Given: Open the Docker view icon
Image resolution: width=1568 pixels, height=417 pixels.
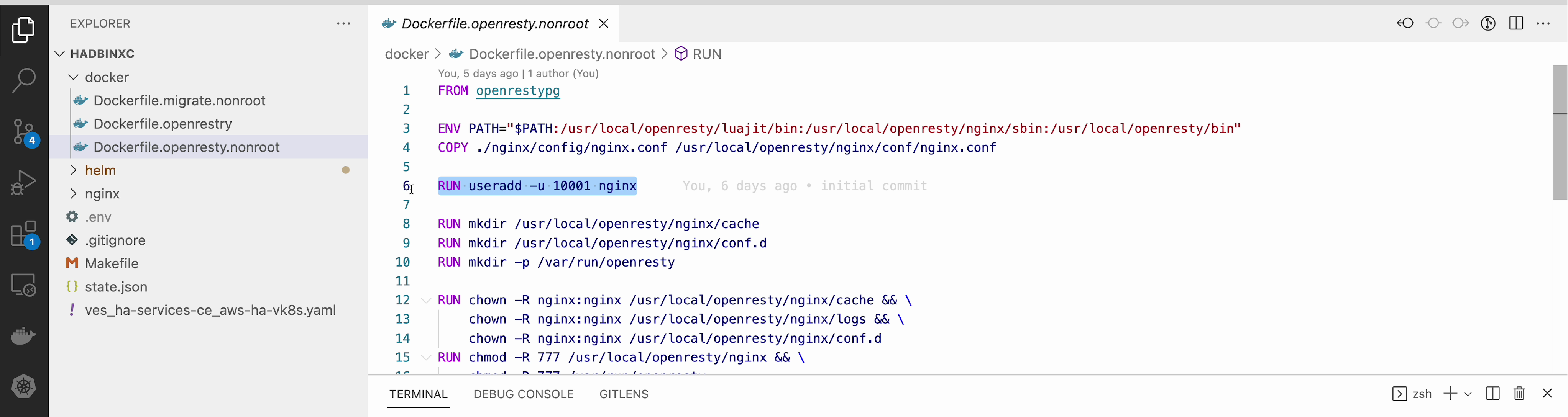Looking at the screenshot, I should click(x=24, y=335).
